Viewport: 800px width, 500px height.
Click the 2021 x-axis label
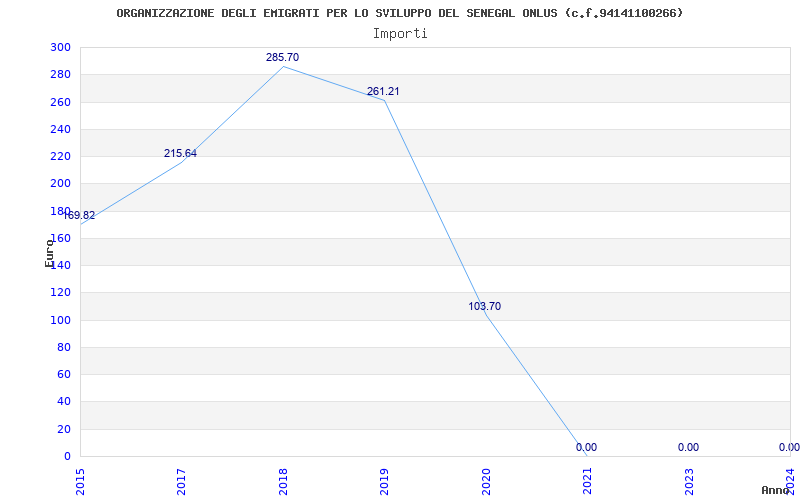[x=587, y=482]
